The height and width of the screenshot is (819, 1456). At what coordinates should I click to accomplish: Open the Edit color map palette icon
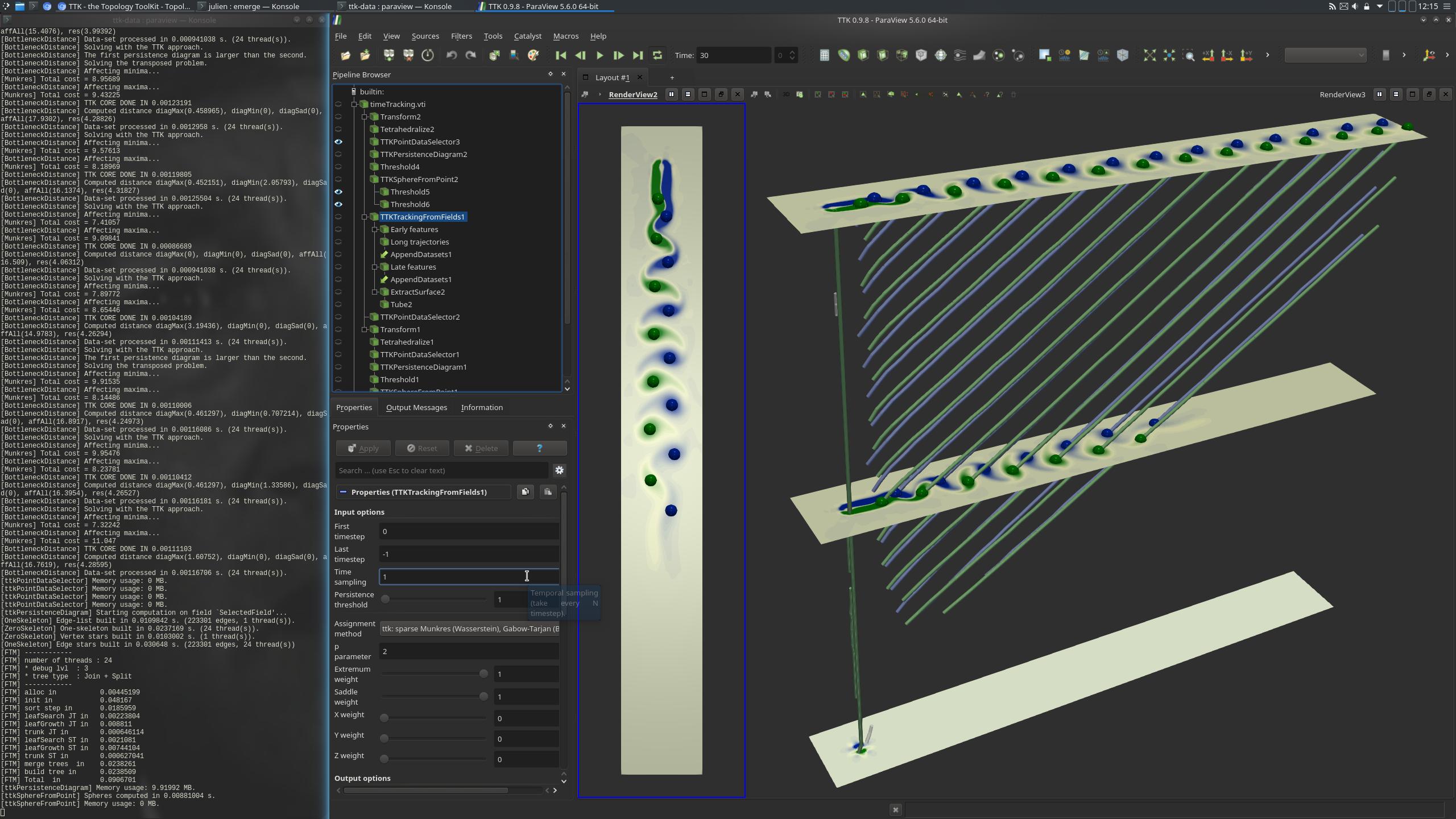pyautogui.click(x=533, y=55)
